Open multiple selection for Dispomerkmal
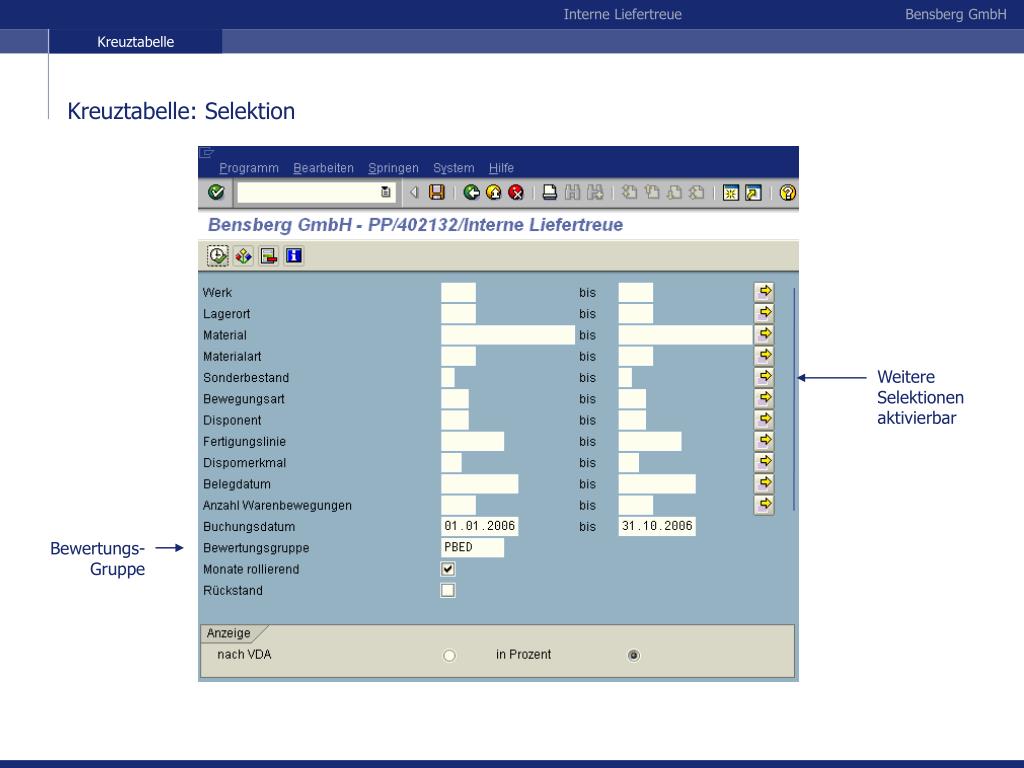 pos(764,462)
